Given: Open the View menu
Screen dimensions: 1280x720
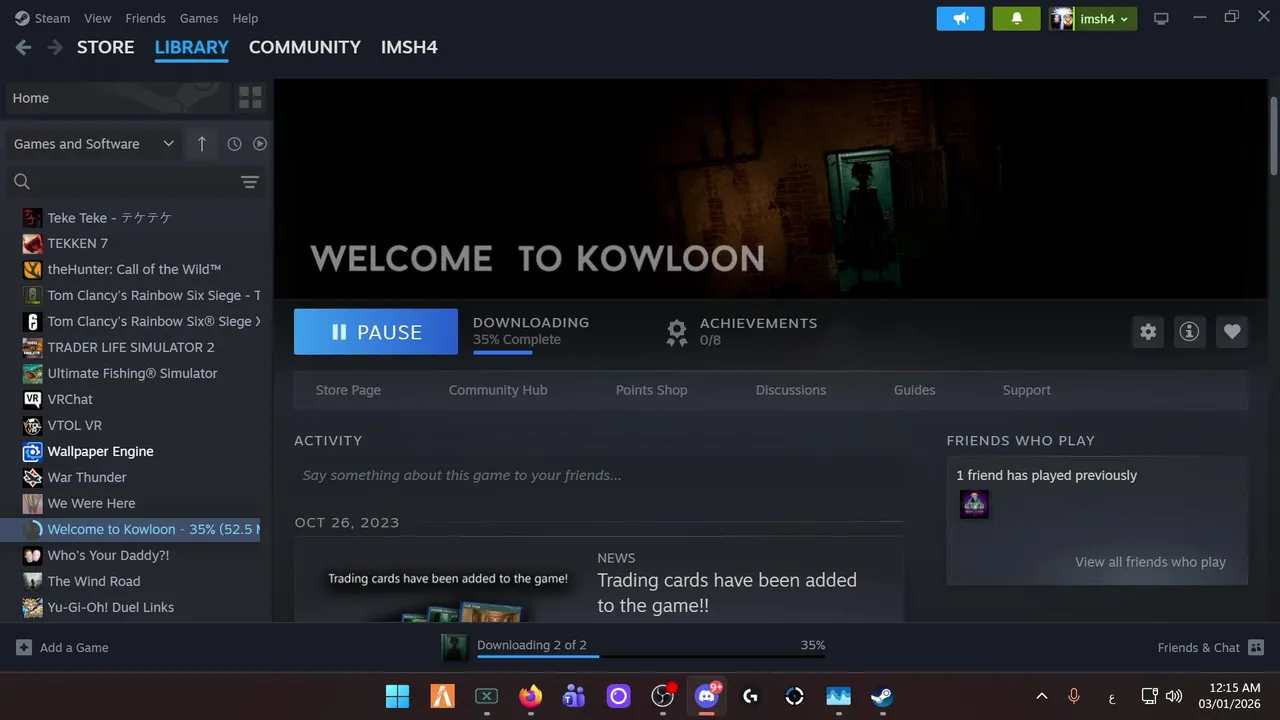Looking at the screenshot, I should pos(98,18).
